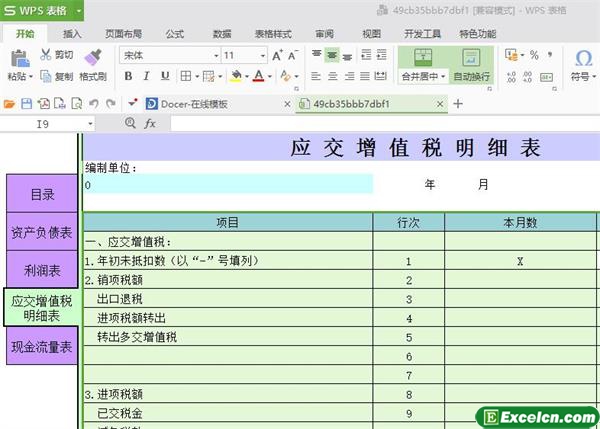Open the font name dropdown (宋体)
The image size is (600, 429).
click(167, 55)
